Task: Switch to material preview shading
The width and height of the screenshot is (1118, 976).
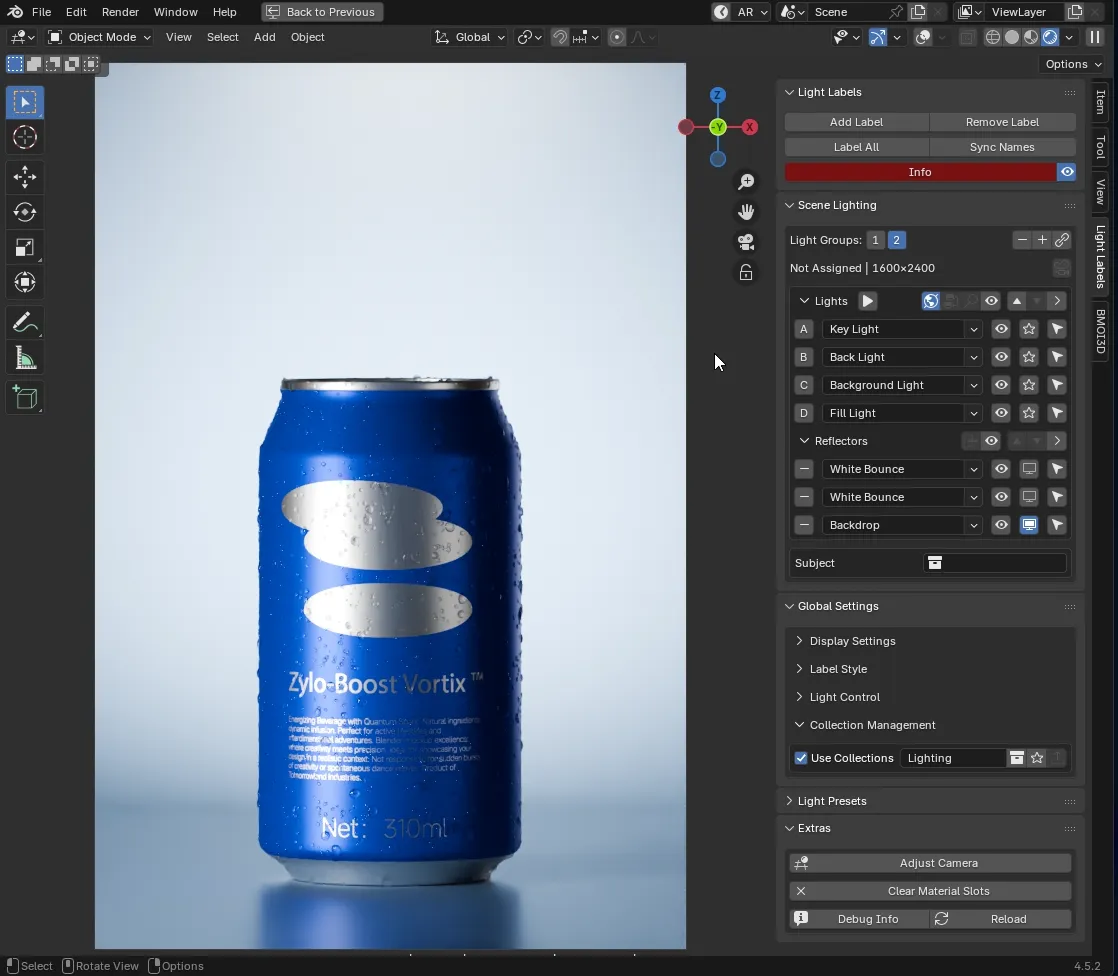Action: click(x=1031, y=37)
